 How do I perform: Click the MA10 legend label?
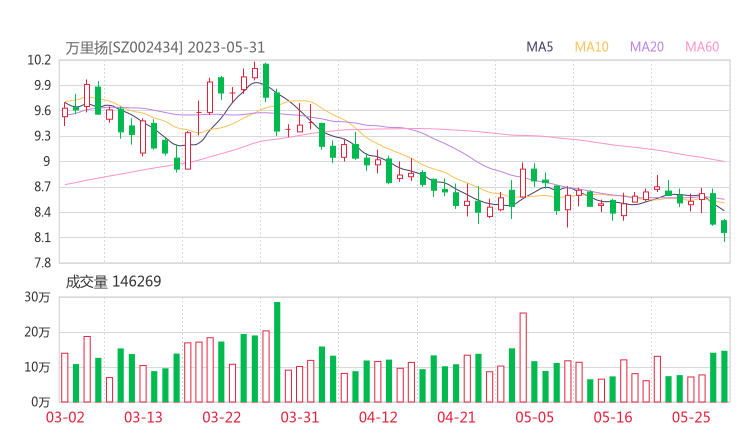point(591,47)
